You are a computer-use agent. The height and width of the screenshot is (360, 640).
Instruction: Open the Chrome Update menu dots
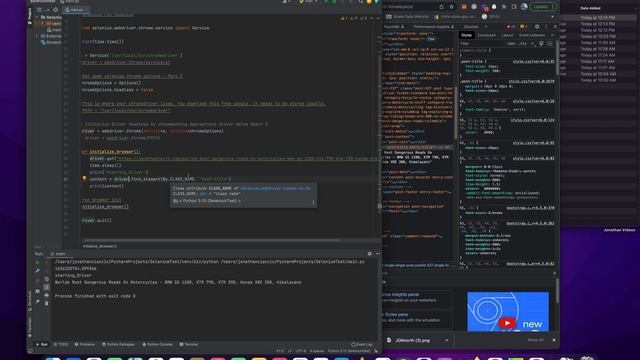point(553,7)
